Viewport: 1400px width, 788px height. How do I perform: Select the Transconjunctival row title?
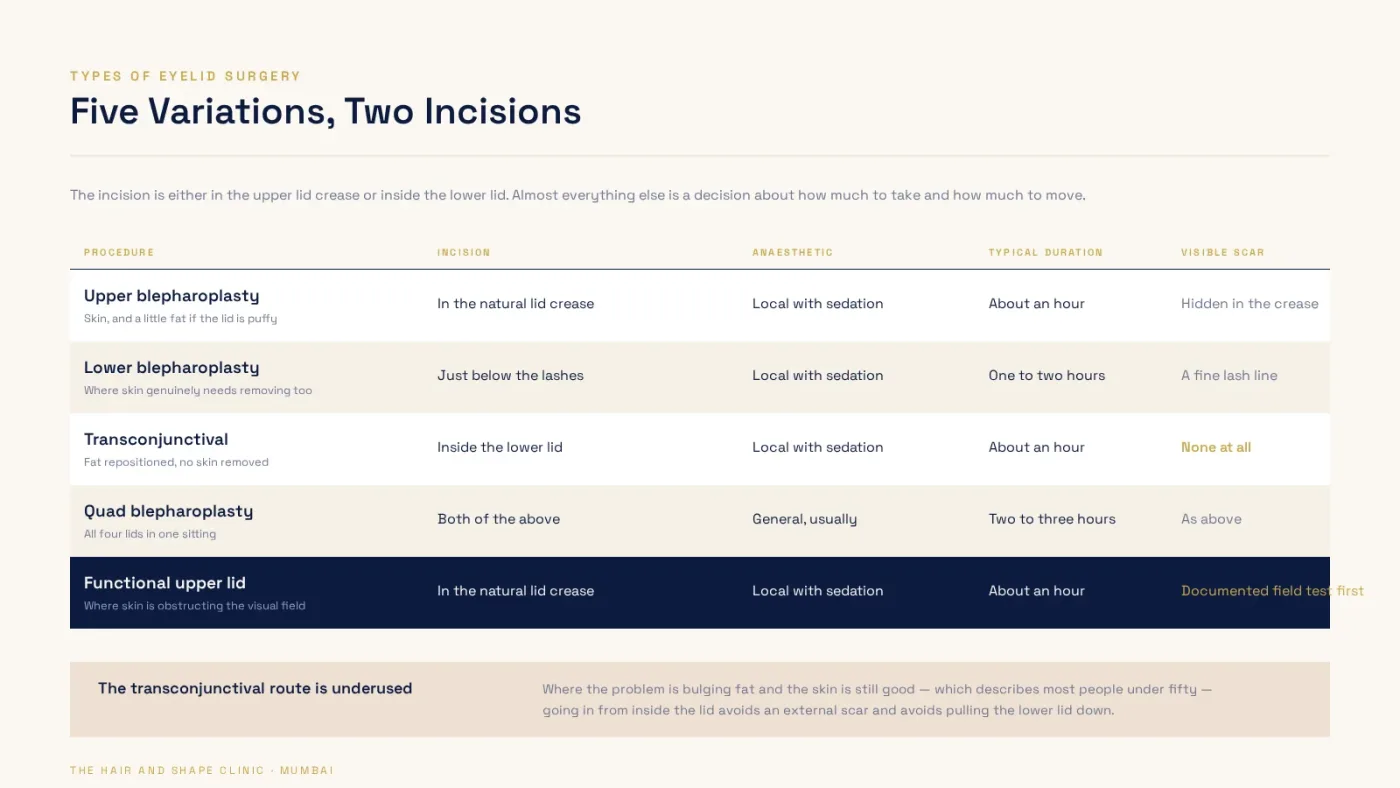click(156, 439)
